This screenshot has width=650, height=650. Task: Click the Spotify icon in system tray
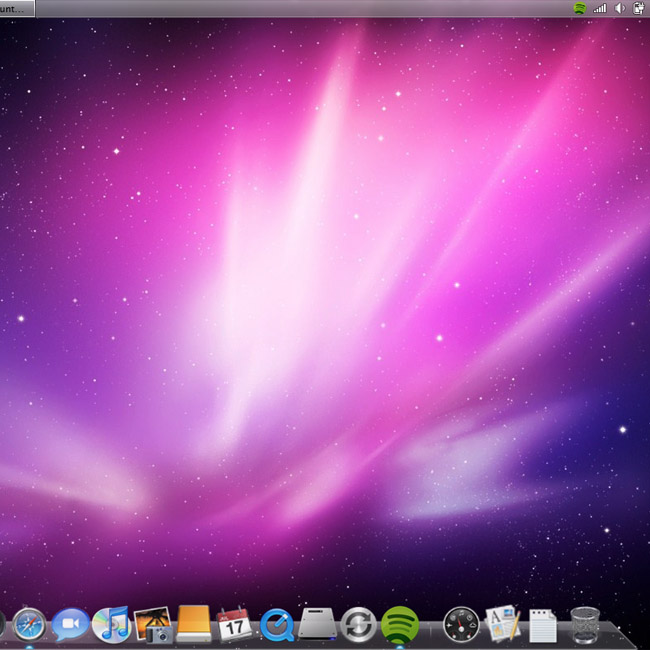(x=580, y=8)
